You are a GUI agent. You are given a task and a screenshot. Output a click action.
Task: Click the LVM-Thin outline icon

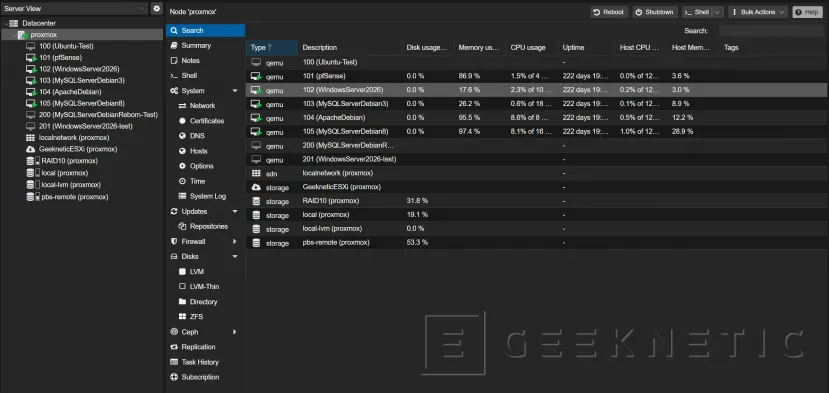pos(182,287)
